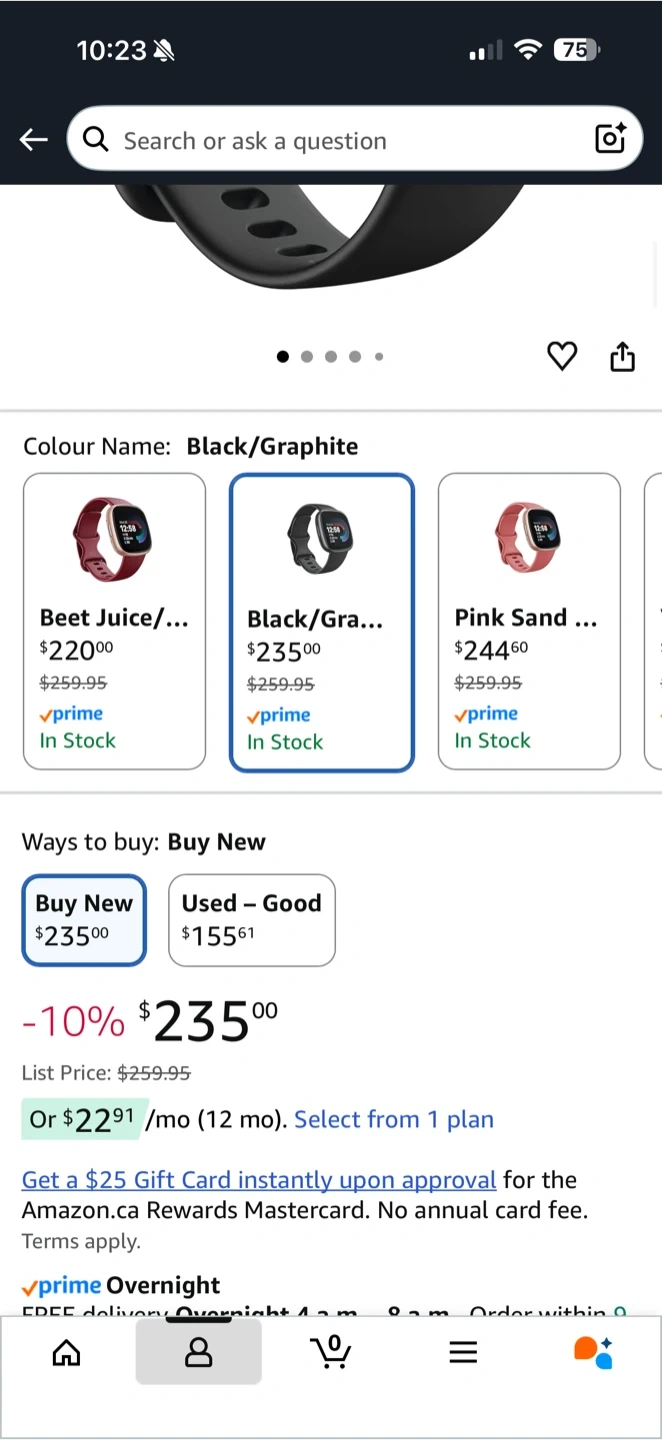Image resolution: width=662 pixels, height=1440 pixels.
Task: Choose Pink Sand colour option
Action: tap(529, 621)
